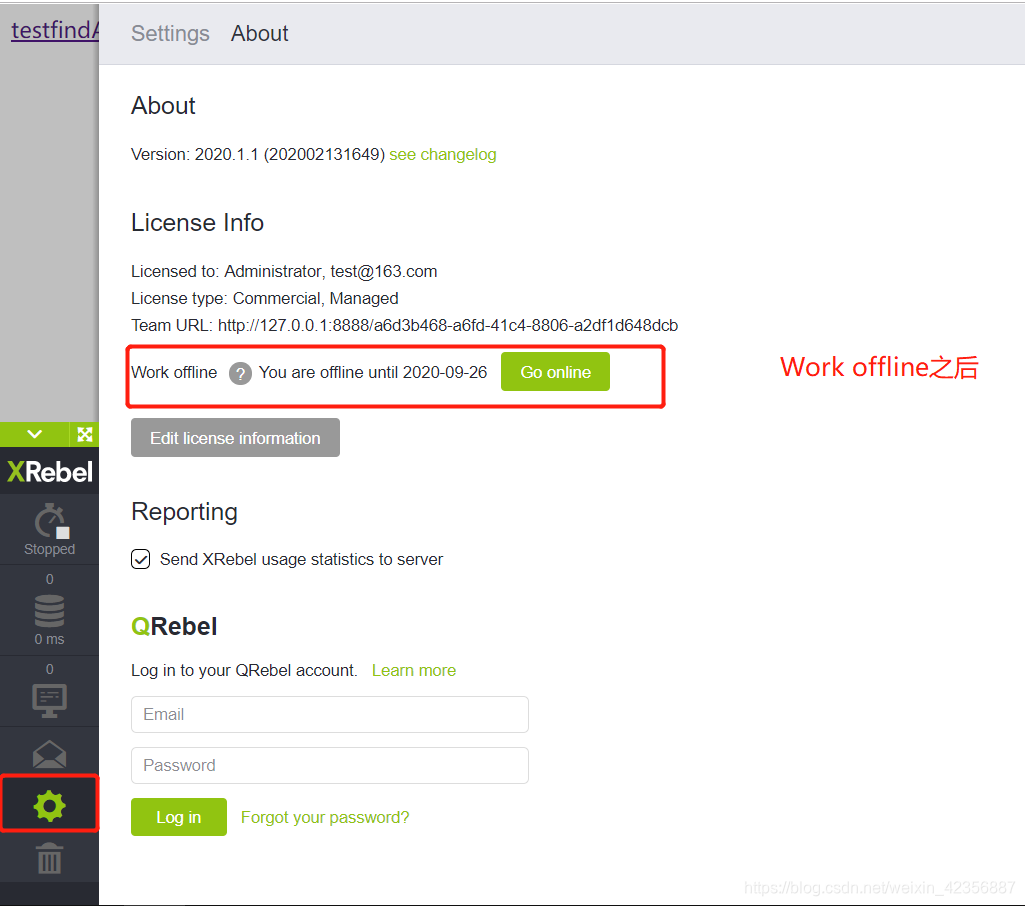This screenshot has height=906, width=1025.
Task: Click the QRebel heading logo
Action: tap(174, 626)
